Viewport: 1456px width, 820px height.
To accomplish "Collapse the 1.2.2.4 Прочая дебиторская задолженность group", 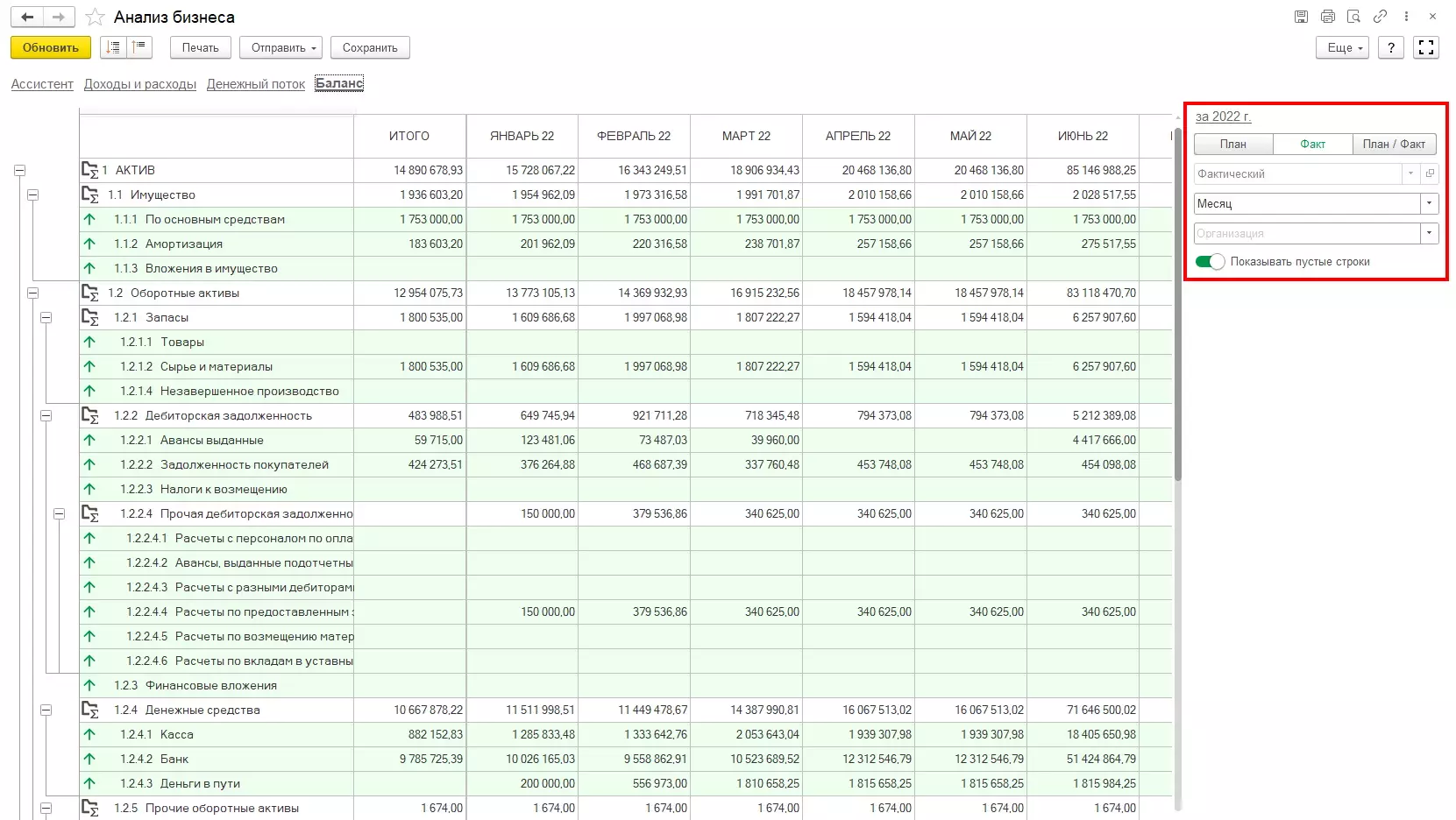I will [59, 513].
